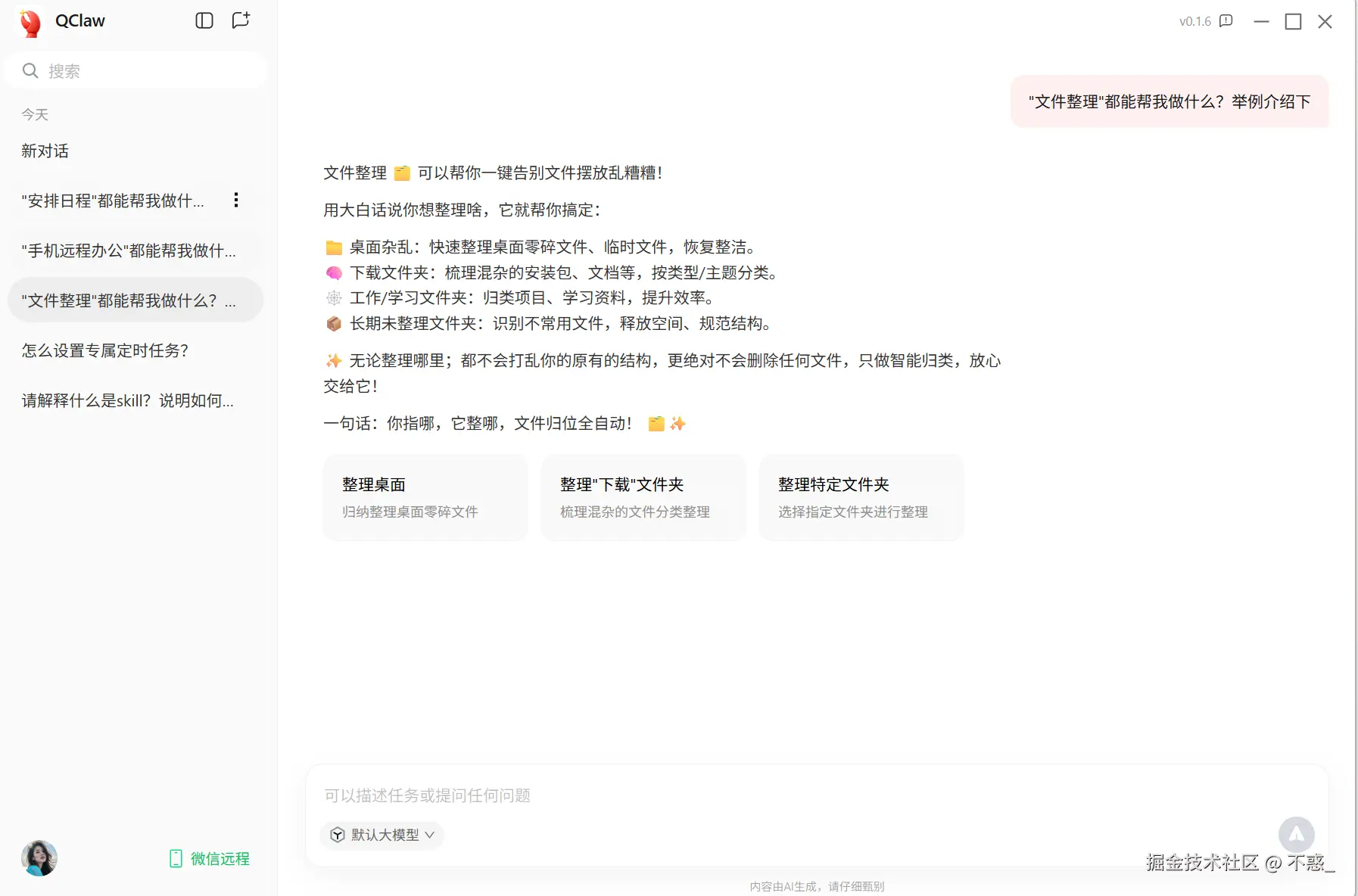Image resolution: width=1358 pixels, height=896 pixels.
Task: Click the "一句话:你指哪" summary line
Action: pos(505,423)
